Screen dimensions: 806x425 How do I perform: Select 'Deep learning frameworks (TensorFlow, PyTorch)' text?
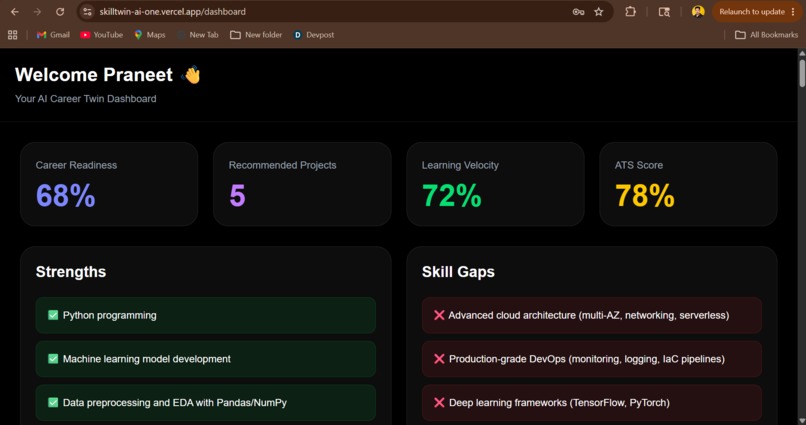tap(559, 403)
